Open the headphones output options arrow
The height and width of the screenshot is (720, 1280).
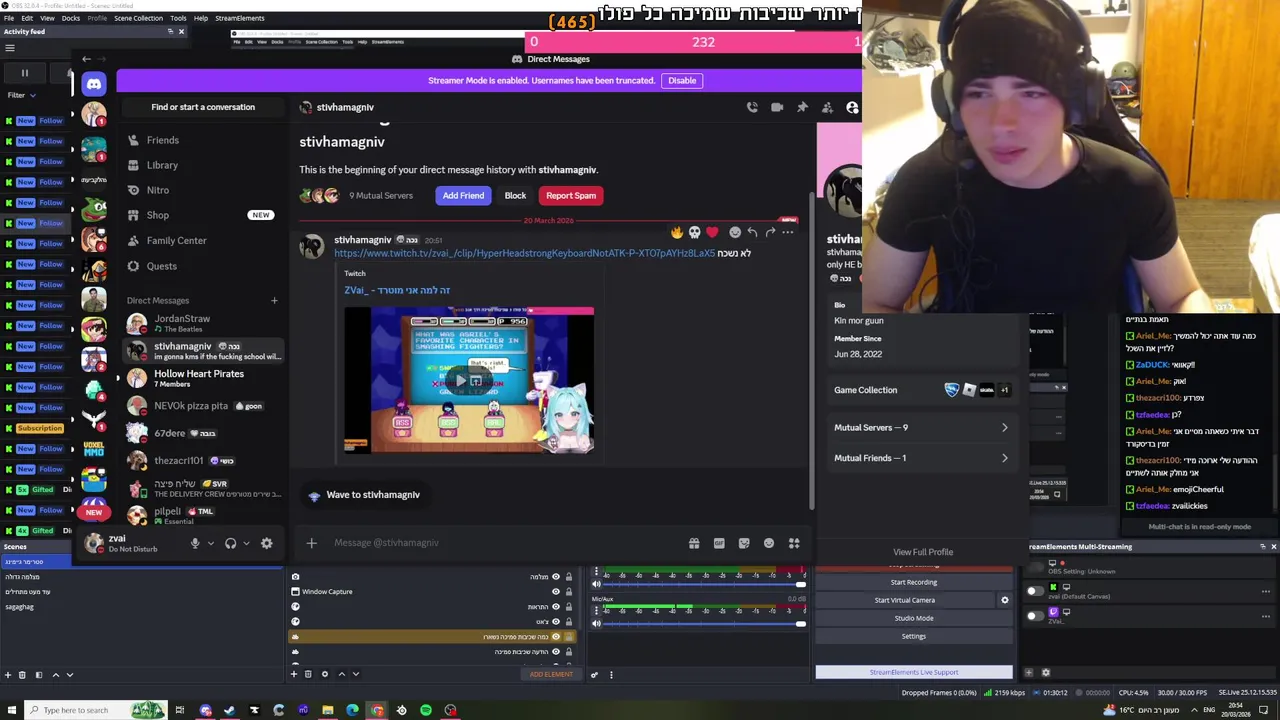click(246, 543)
